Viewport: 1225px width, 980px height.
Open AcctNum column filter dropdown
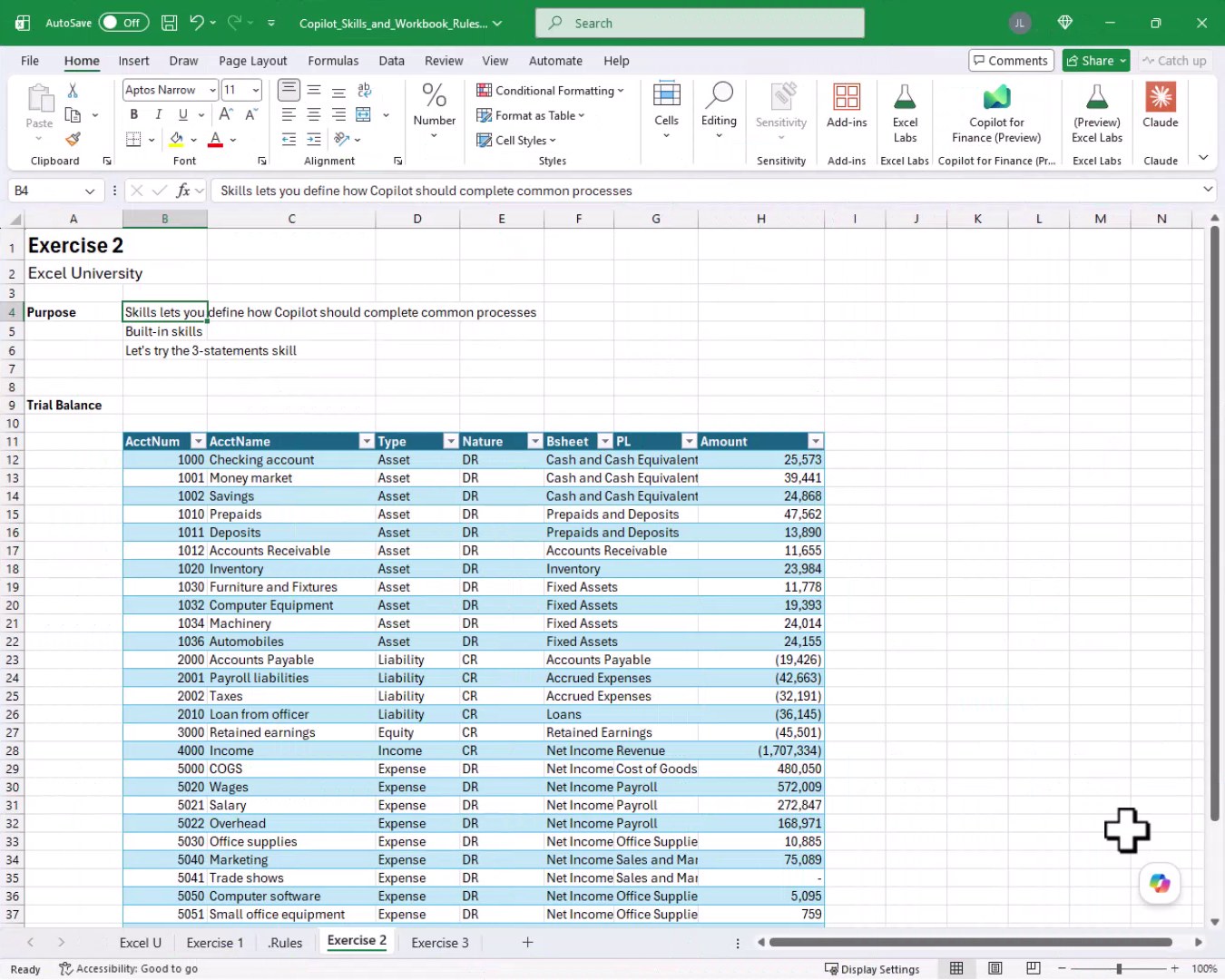[198, 441]
